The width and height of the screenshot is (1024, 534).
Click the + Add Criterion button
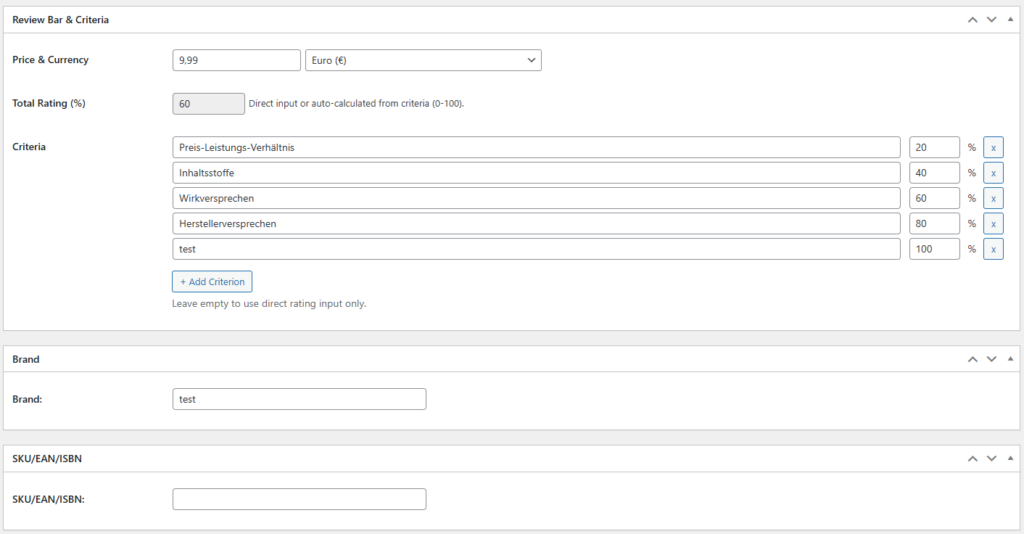point(212,282)
